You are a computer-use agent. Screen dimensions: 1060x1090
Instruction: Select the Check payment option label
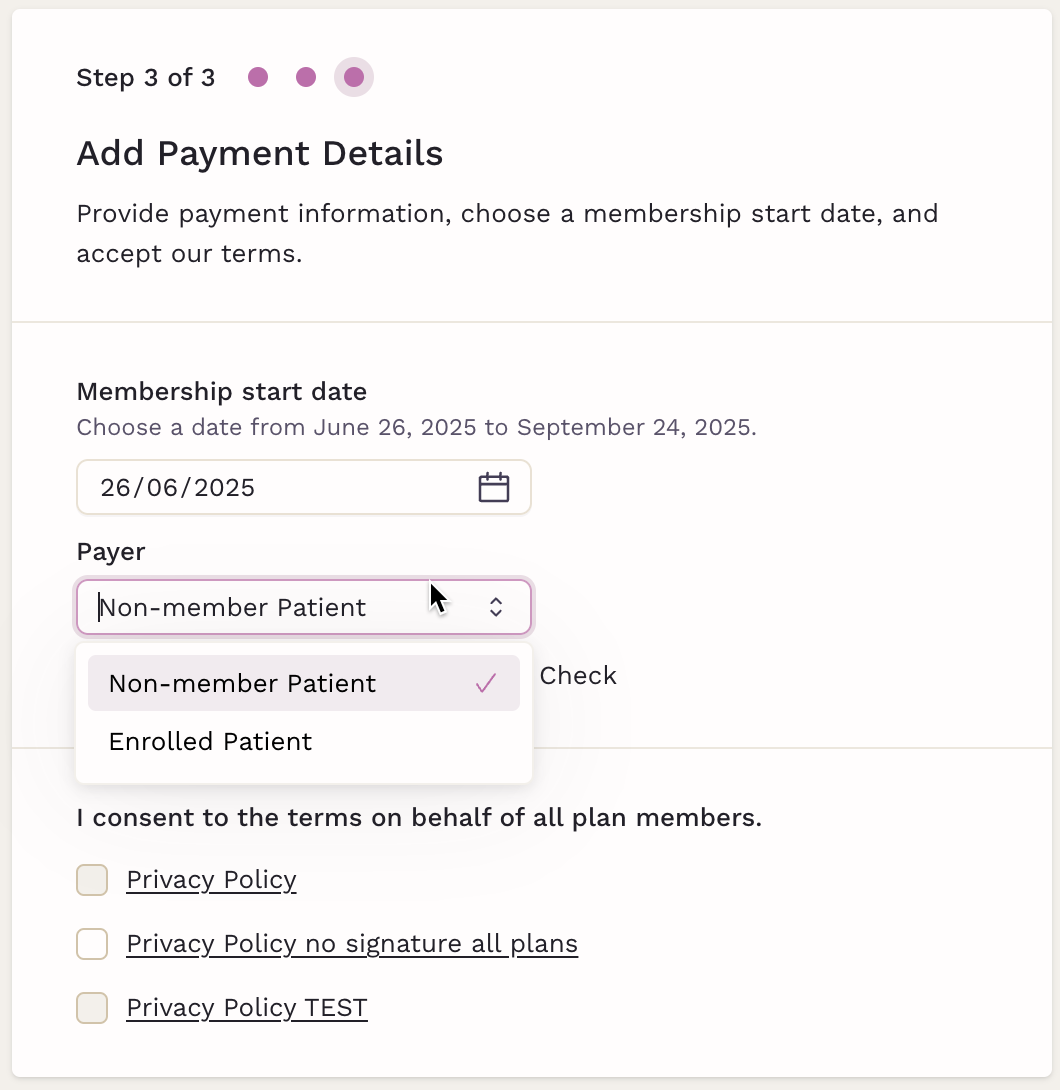tap(578, 676)
